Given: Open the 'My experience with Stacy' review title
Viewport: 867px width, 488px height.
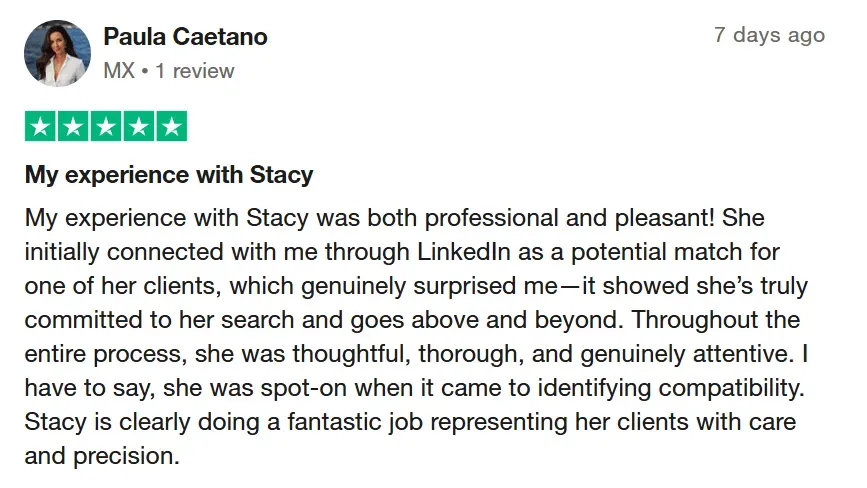Looking at the screenshot, I should point(169,175).
